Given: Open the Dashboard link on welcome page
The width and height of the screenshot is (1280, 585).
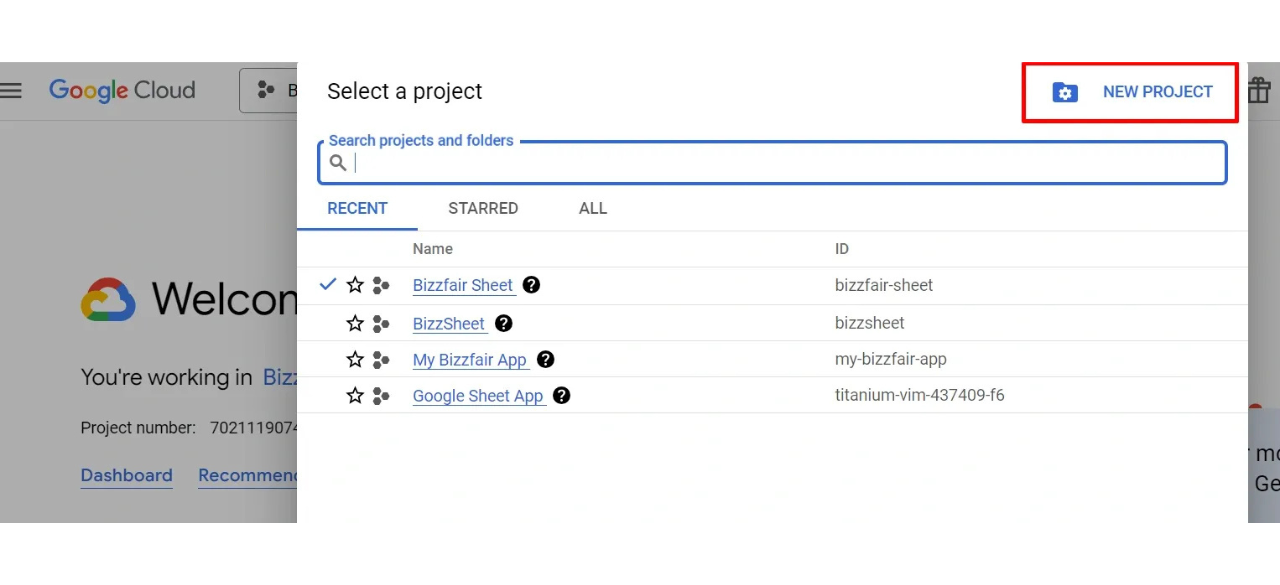Looking at the screenshot, I should (x=127, y=476).
